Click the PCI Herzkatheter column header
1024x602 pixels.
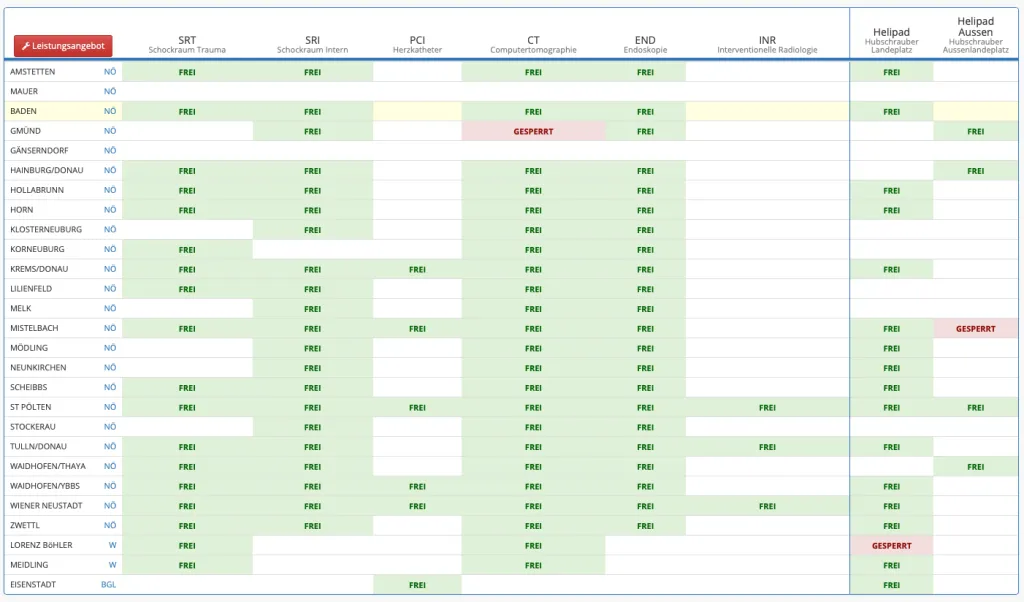417,44
